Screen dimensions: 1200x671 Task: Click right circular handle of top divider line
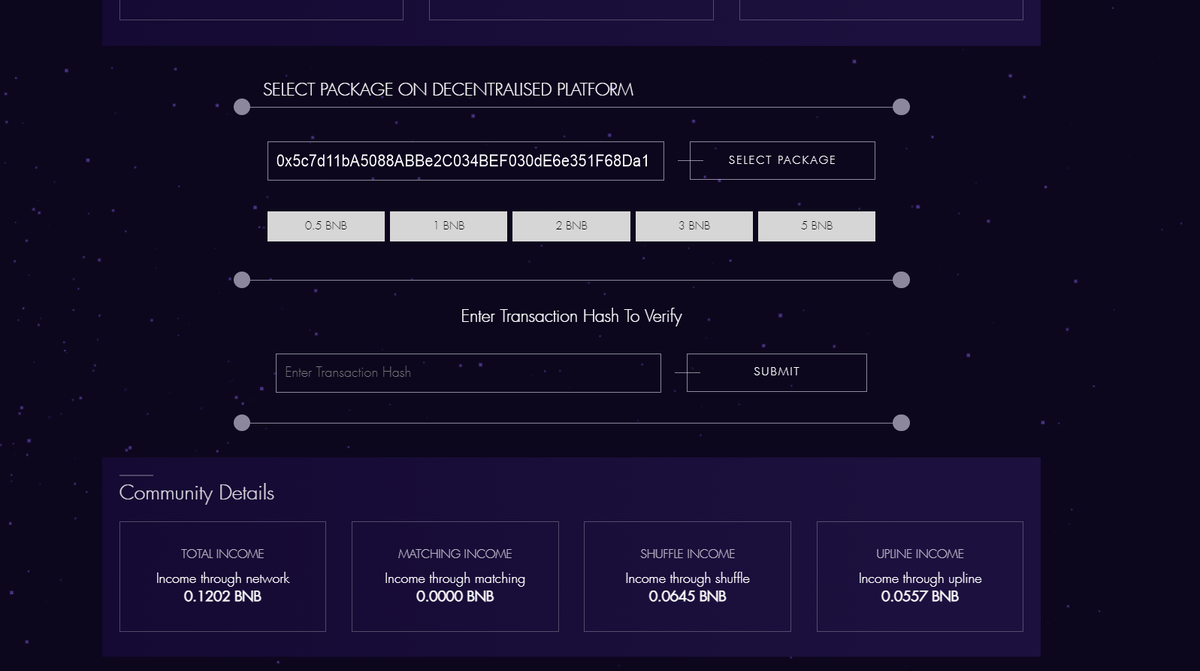900,107
